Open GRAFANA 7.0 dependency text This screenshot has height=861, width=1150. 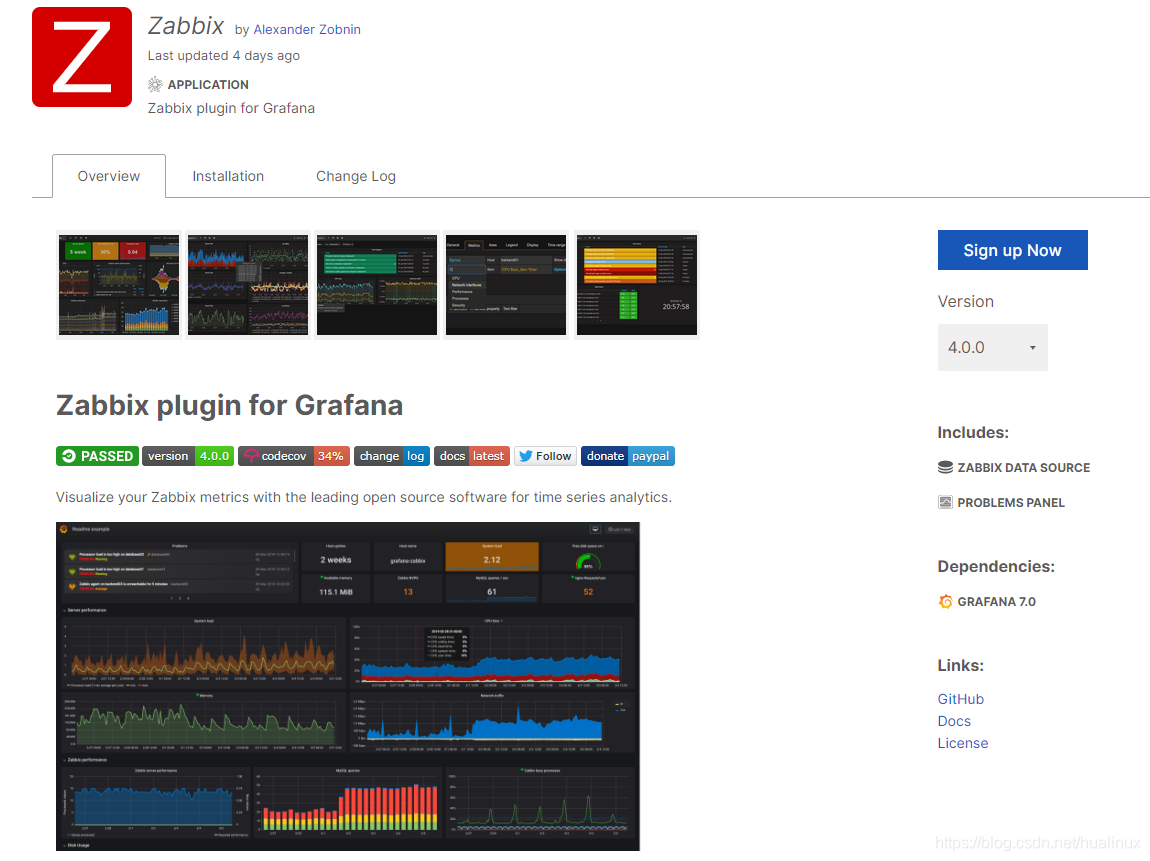pos(996,602)
